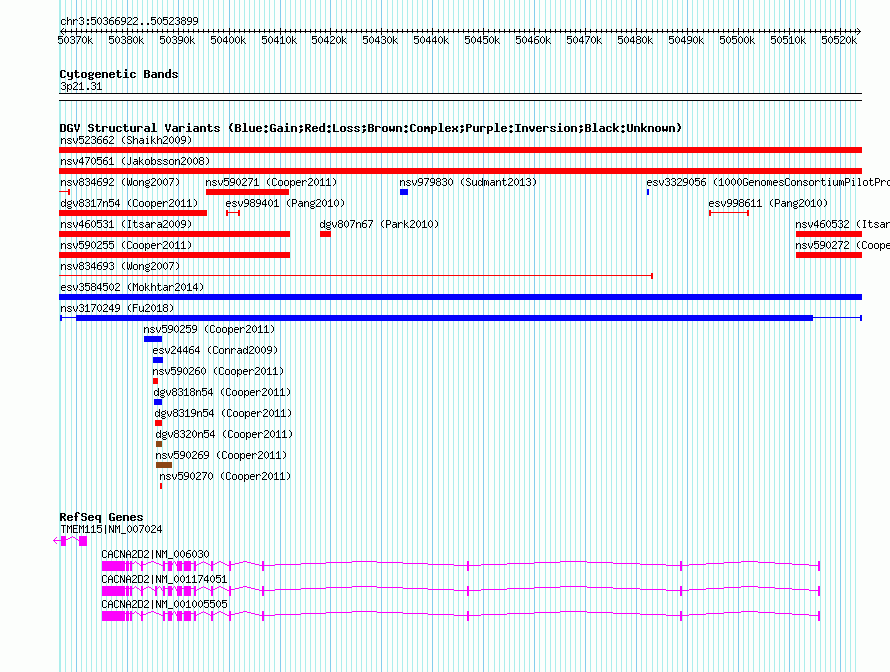Click the blue bar under esv3584502
The image size is (890, 672).
click(x=460, y=297)
